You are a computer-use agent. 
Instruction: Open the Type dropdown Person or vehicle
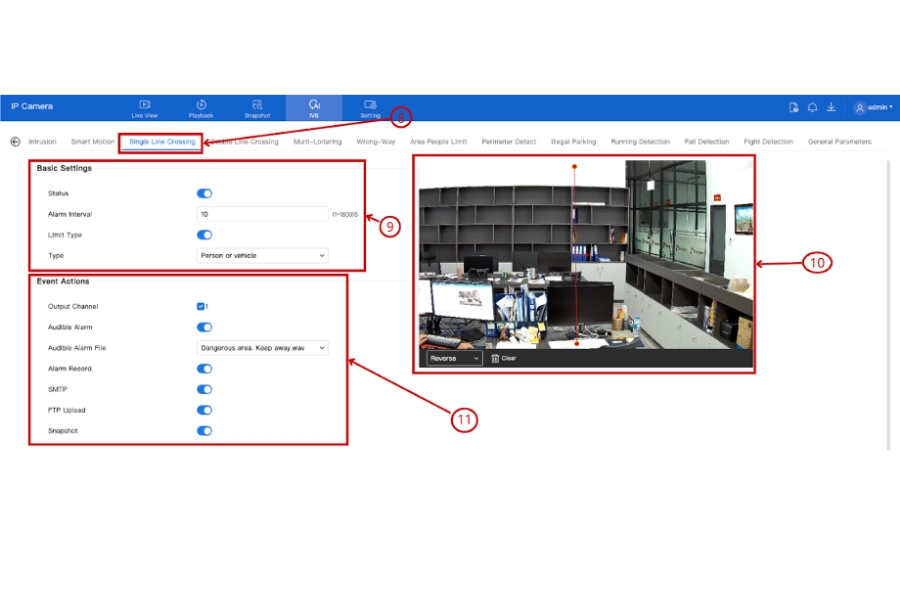pos(262,256)
